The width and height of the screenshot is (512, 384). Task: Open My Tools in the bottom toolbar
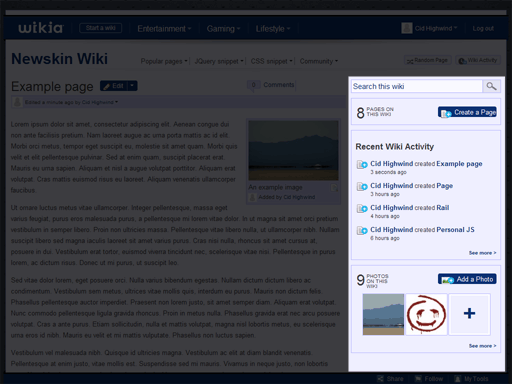tap(471, 379)
